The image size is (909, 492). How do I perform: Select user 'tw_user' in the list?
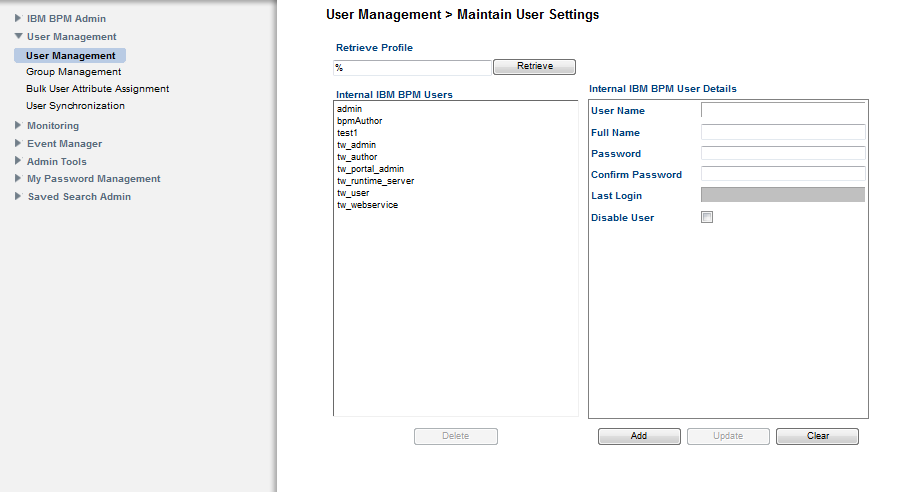(352, 193)
